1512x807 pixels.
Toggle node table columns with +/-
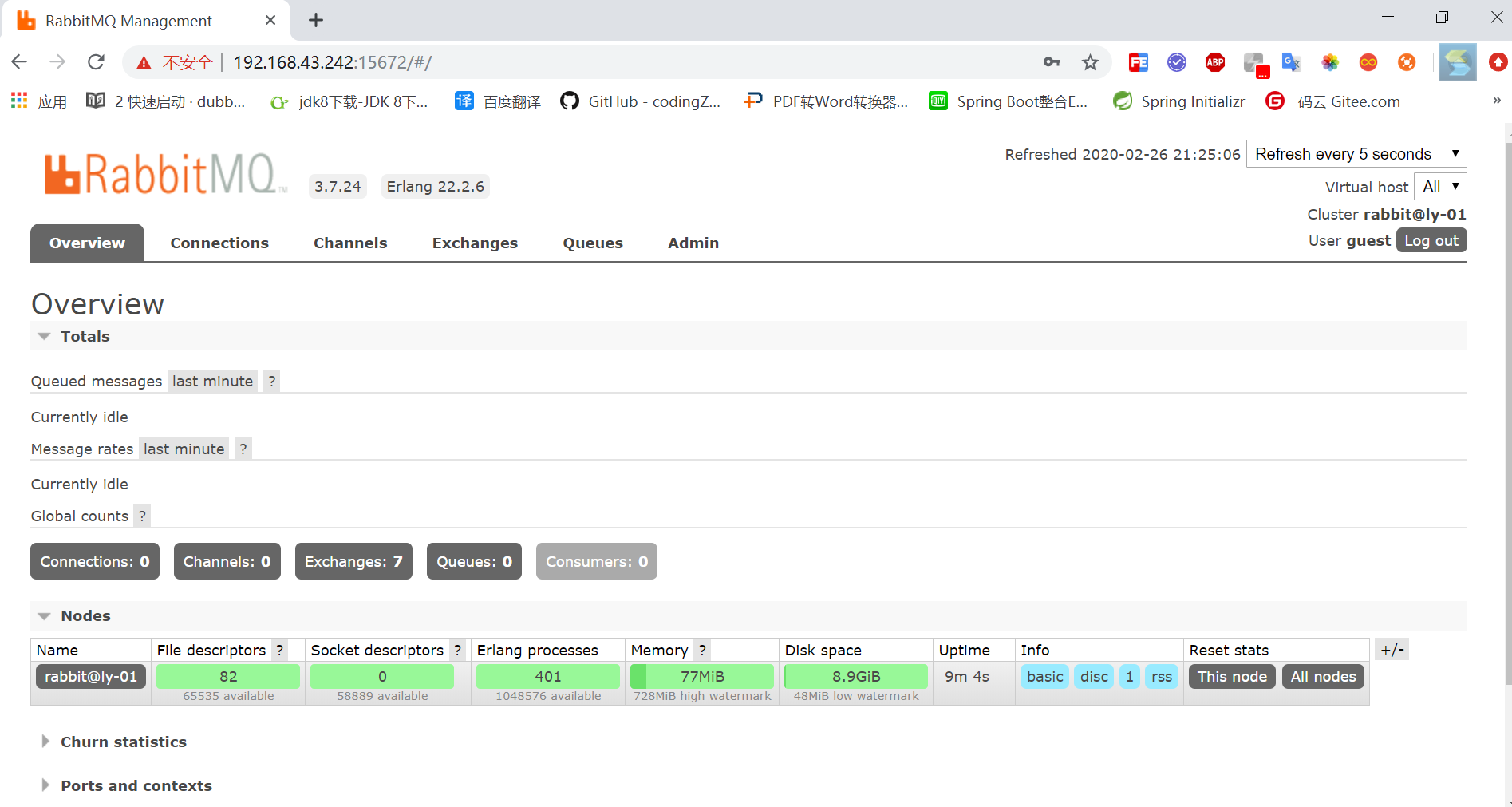pyautogui.click(x=1392, y=650)
